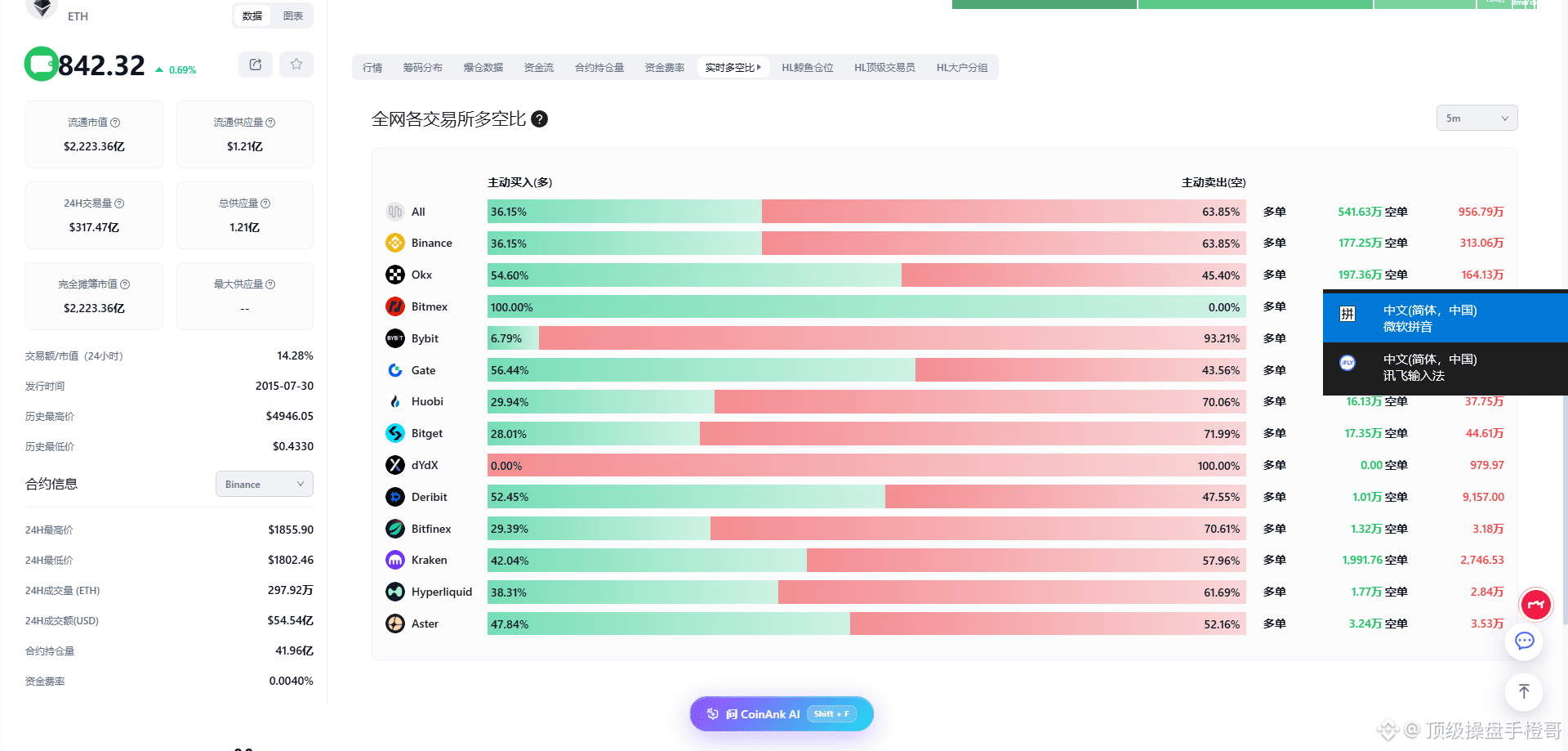Click the dYdX 100.00% short bar
Image resolution: width=1568 pixels, height=751 pixels.
[x=866, y=466]
